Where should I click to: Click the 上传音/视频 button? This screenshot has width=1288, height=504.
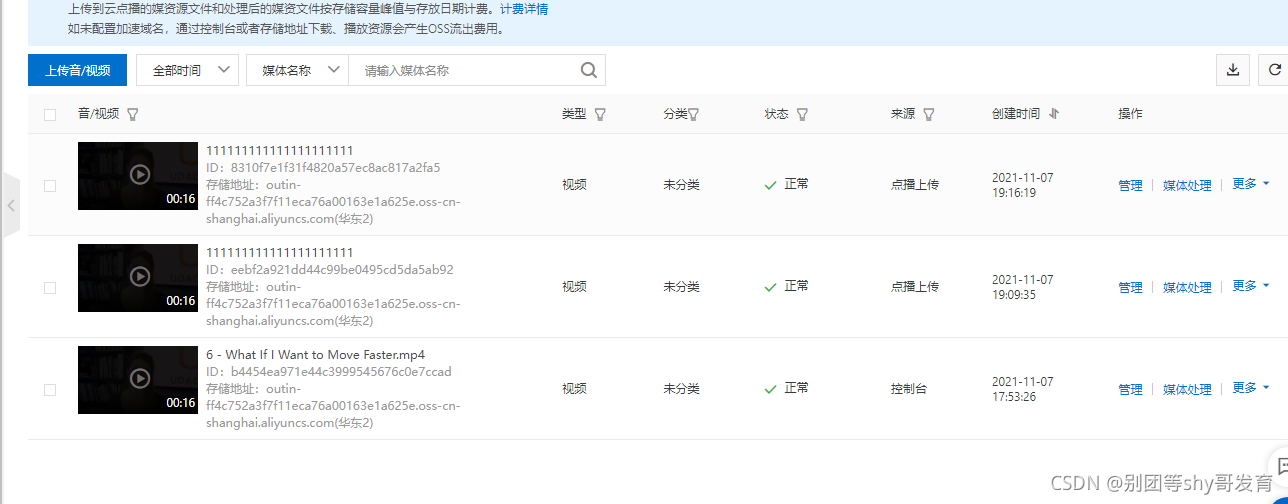tap(78, 70)
